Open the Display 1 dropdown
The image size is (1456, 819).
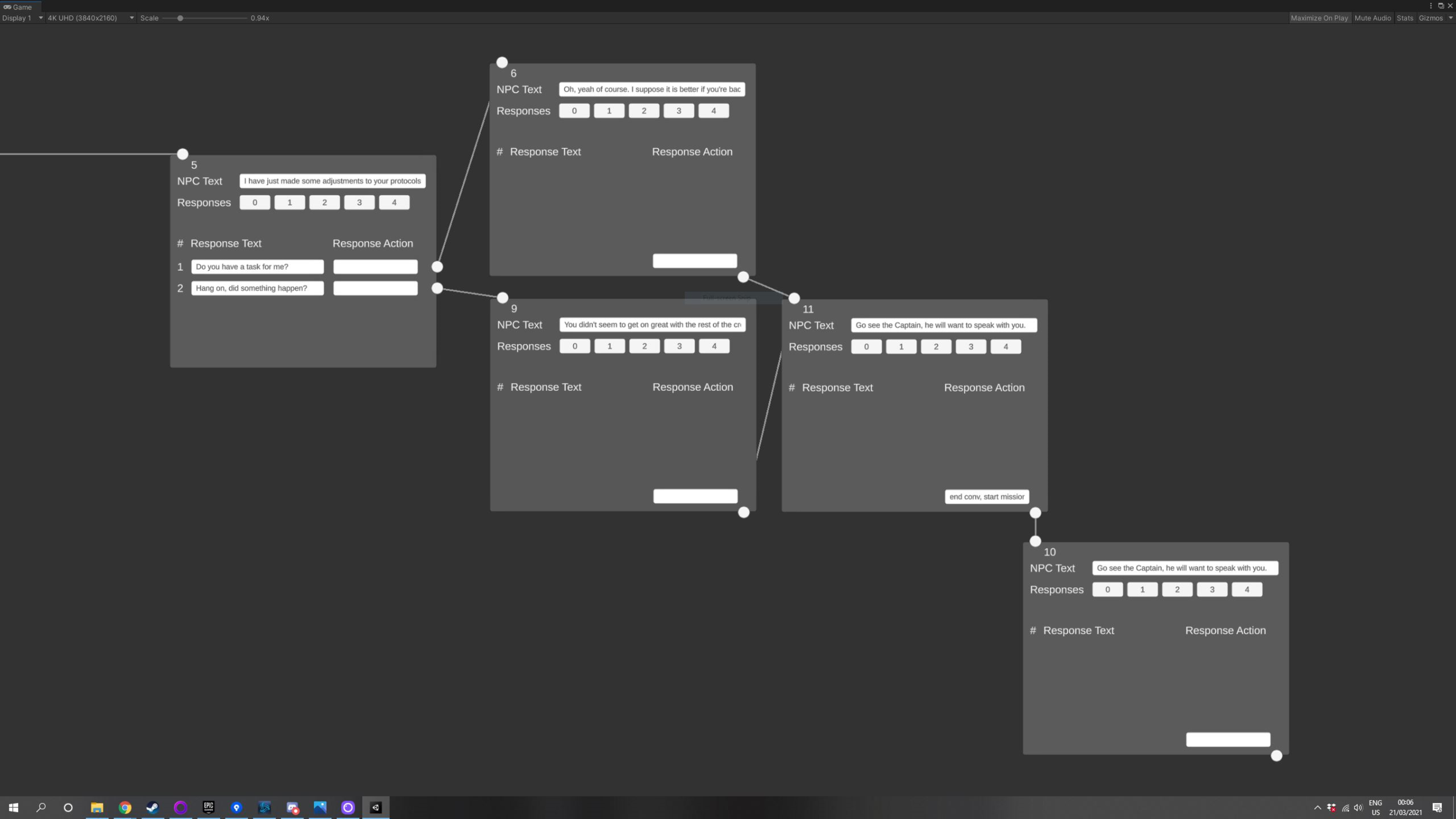(22, 18)
